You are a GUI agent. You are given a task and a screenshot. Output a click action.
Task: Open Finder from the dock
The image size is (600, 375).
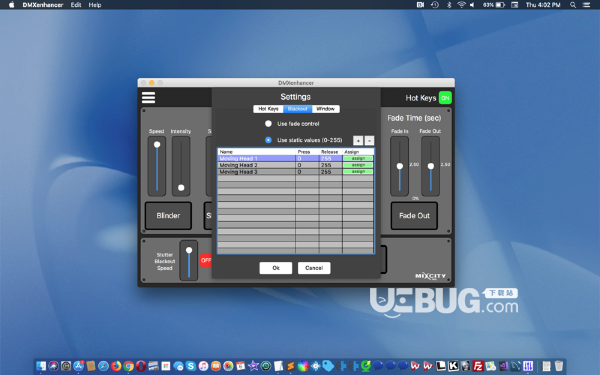(x=41, y=366)
